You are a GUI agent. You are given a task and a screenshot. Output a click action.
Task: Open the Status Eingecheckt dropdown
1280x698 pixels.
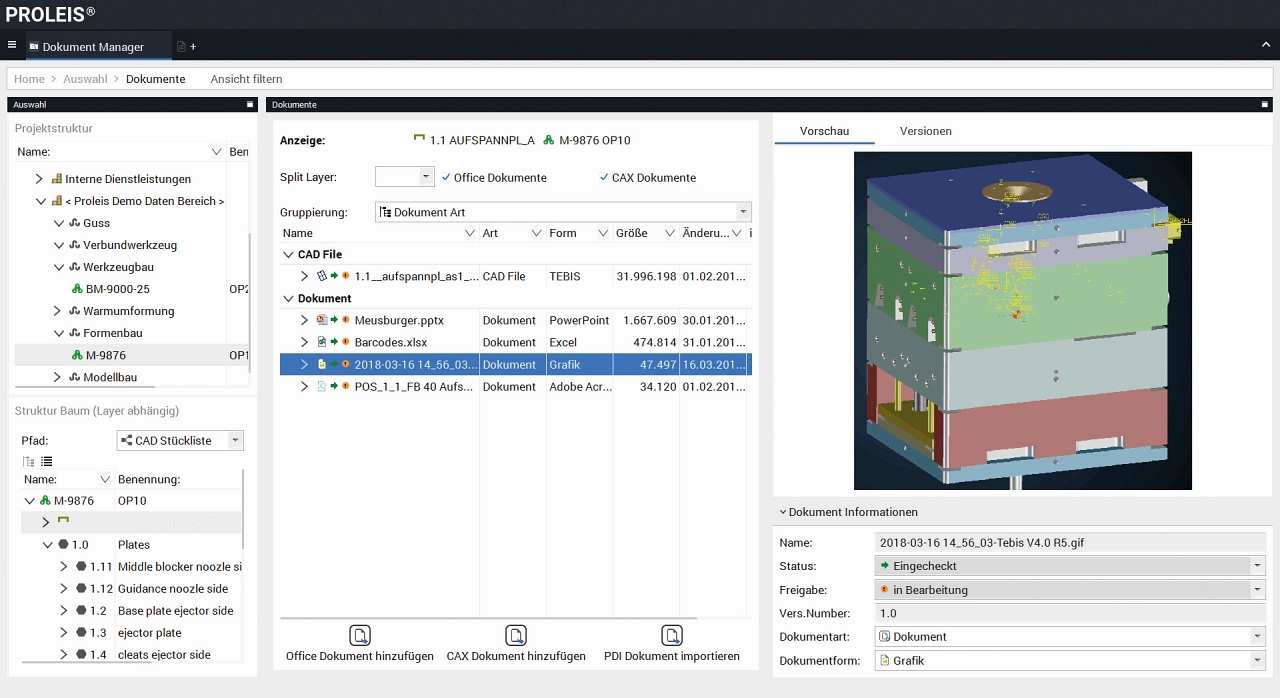[1257, 566]
